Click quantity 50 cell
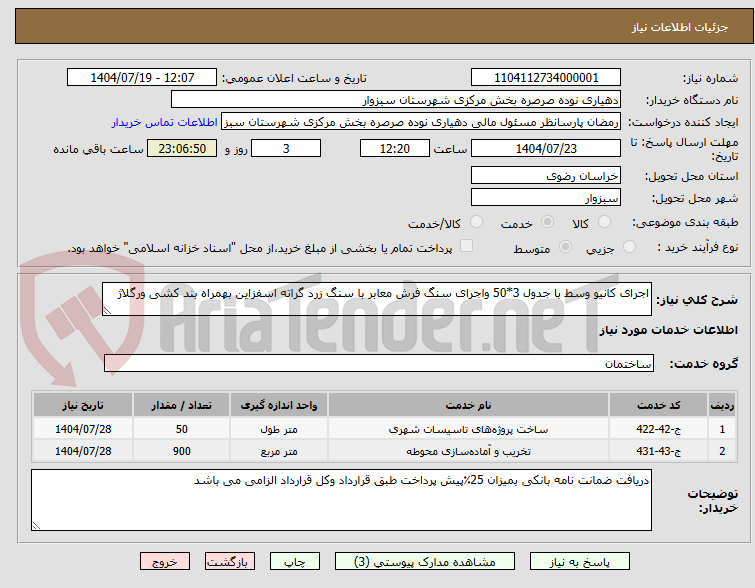Image resolution: width=755 pixels, height=588 pixels. (182, 429)
